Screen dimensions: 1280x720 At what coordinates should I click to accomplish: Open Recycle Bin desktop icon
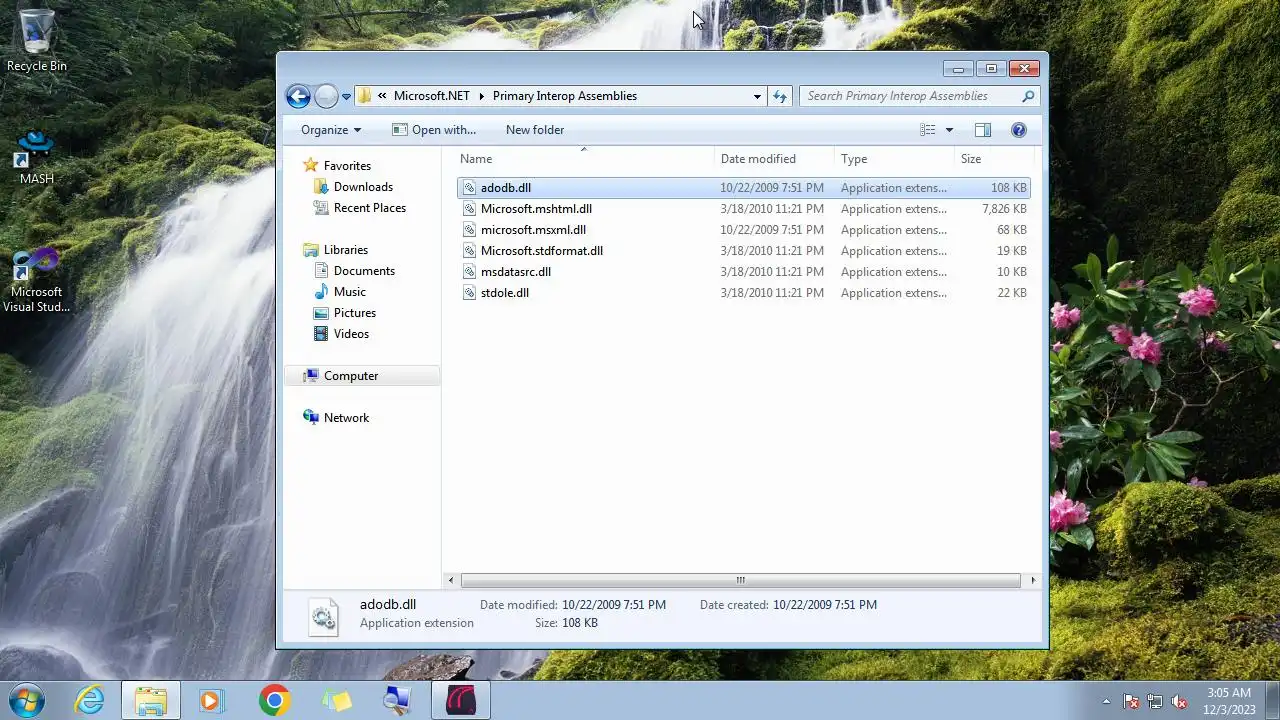coord(37,41)
